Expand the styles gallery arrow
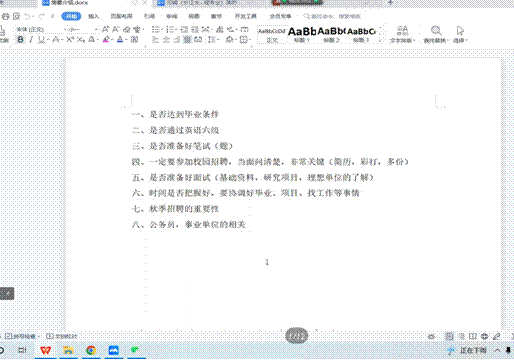The width and height of the screenshot is (514, 362). [x=380, y=40]
